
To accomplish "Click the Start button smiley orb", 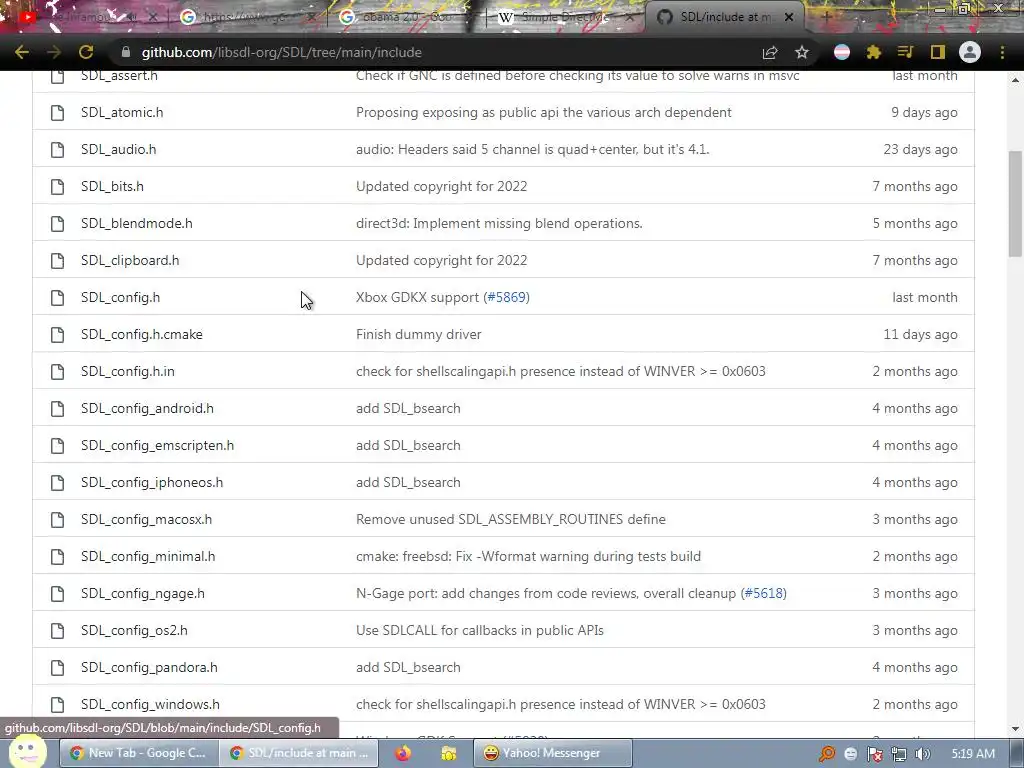I will (x=27, y=751).
